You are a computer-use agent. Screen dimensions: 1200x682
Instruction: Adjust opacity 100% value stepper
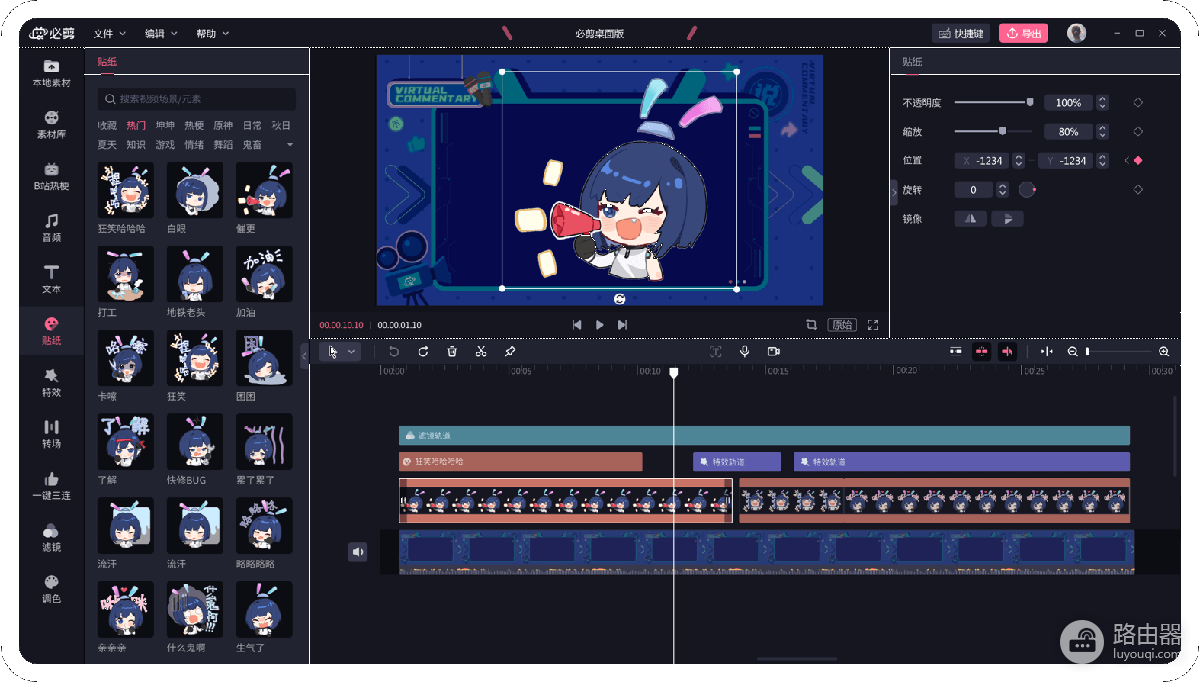[x=1102, y=103]
